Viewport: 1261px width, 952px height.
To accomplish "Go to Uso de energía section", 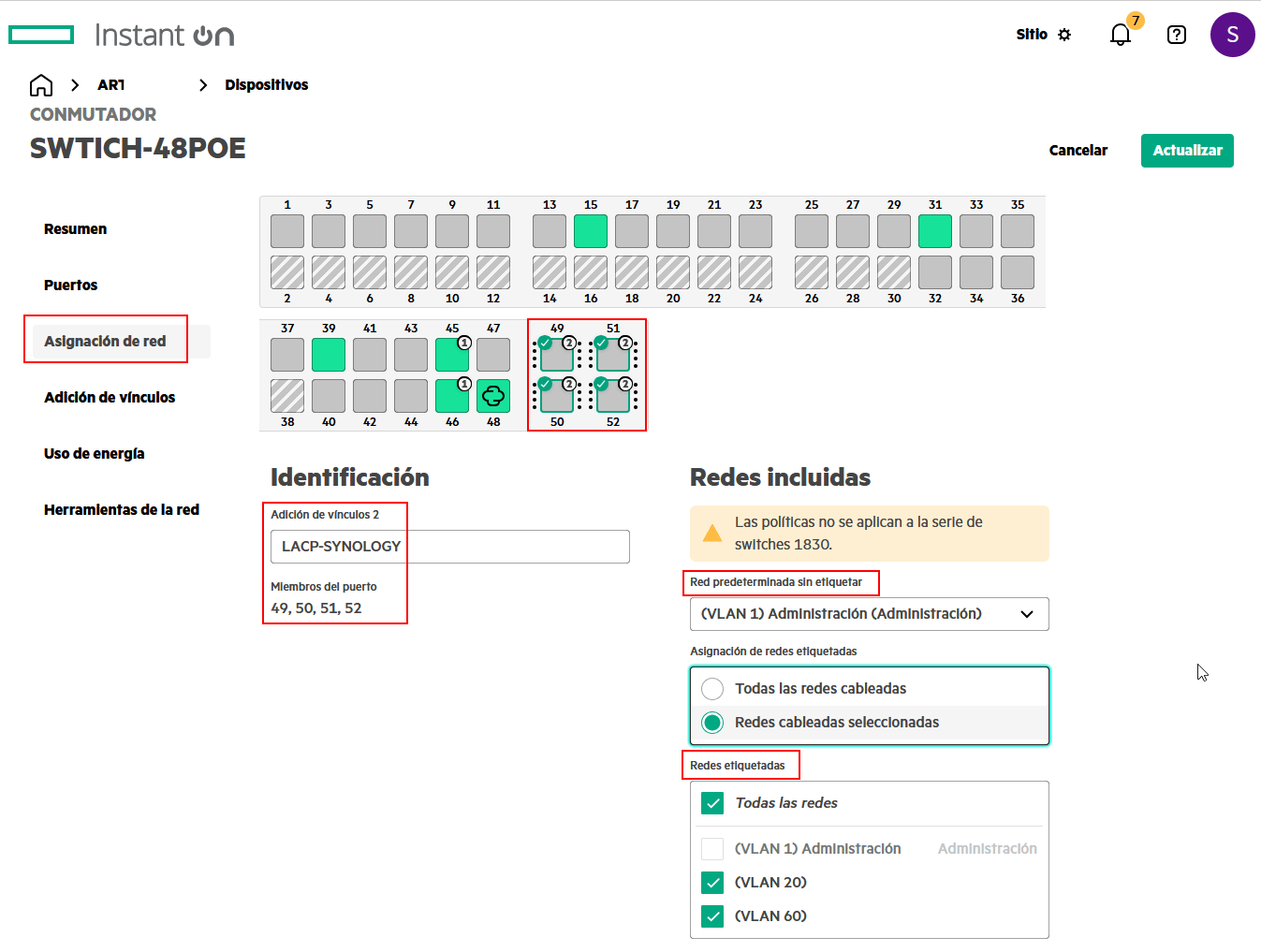I will pos(94,454).
